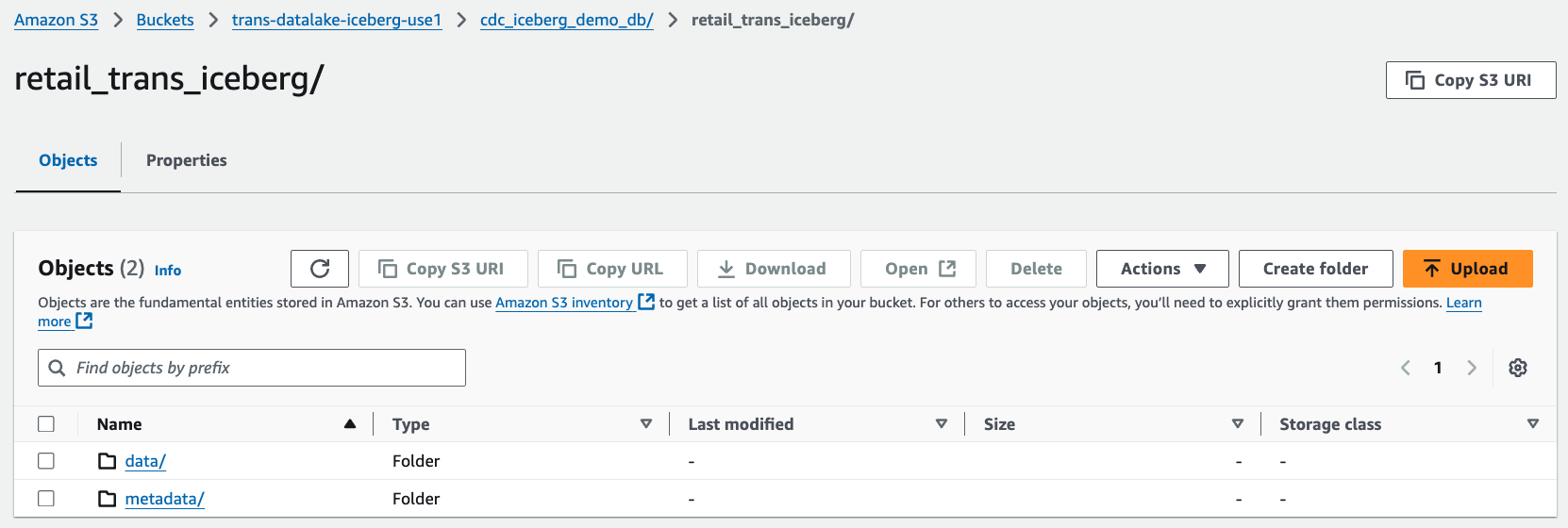Click the retail_trans_iceberg/ breadcrumb text

pyautogui.click(x=773, y=20)
